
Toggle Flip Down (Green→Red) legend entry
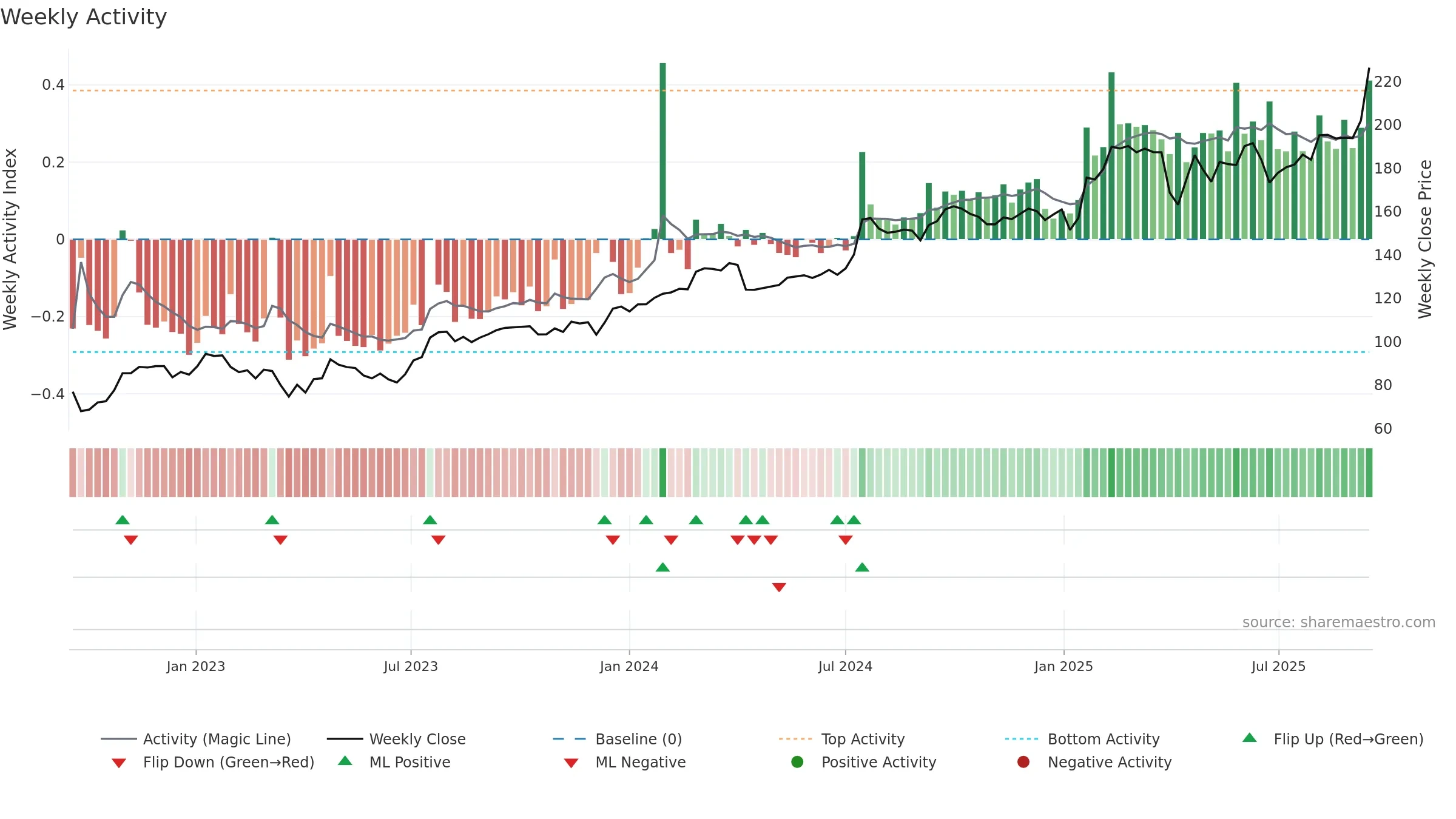point(213,762)
